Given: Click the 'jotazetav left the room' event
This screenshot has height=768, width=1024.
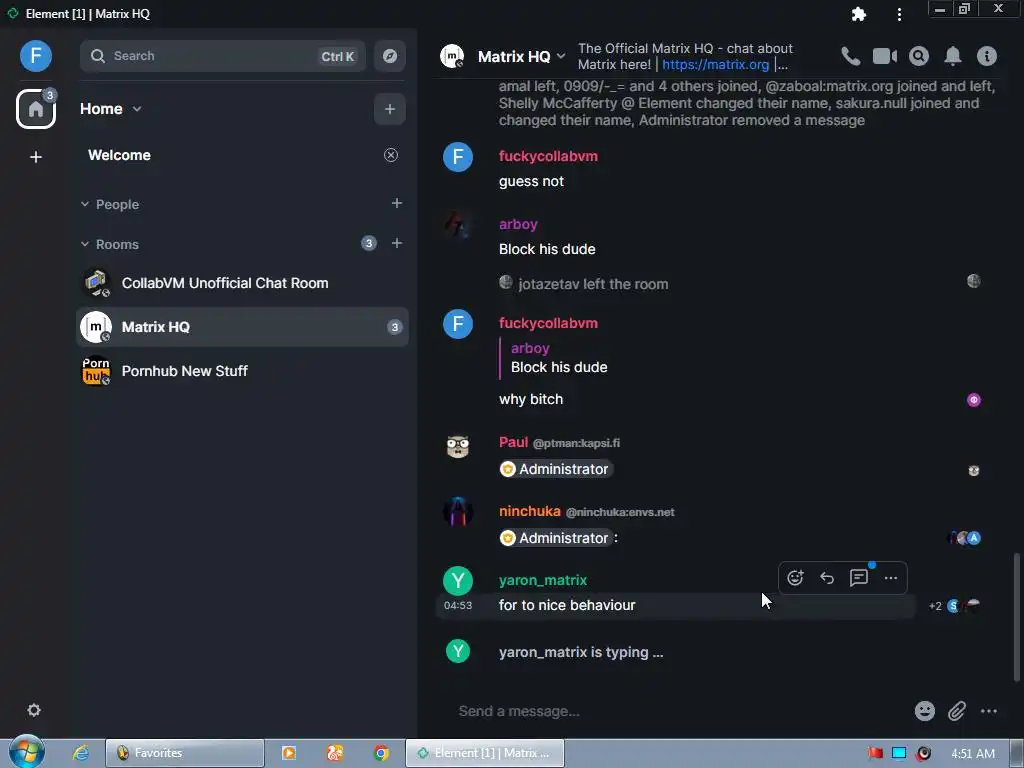Looking at the screenshot, I should click(x=593, y=284).
